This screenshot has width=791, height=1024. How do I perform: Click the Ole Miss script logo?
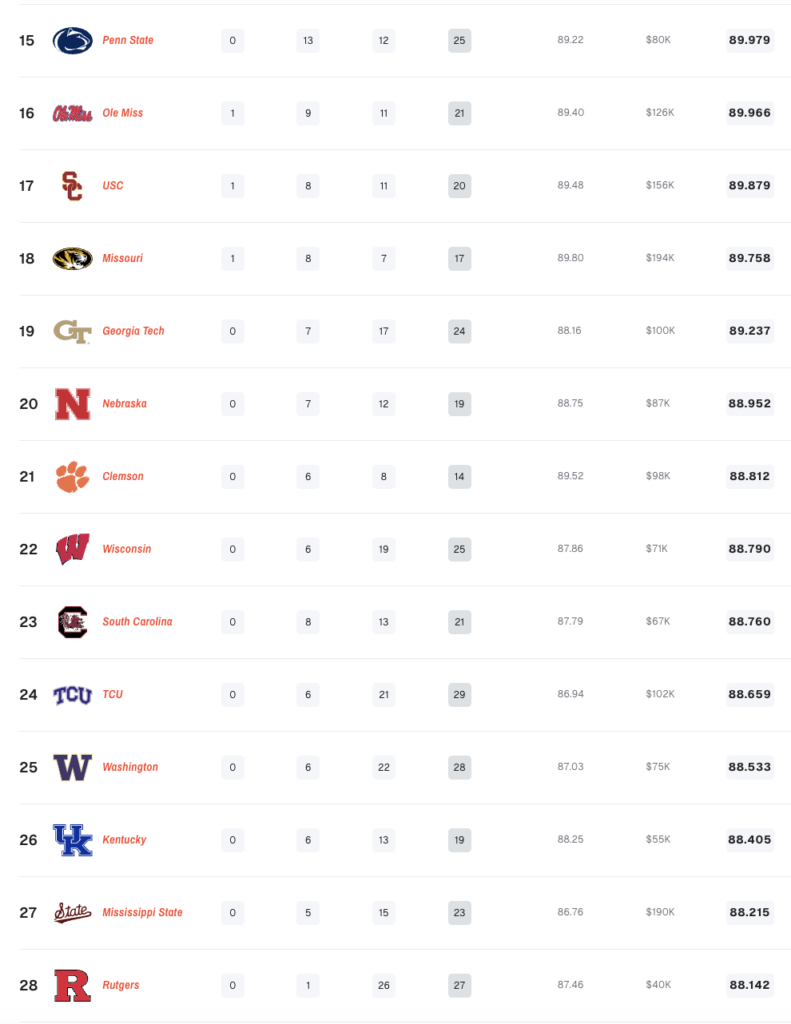tap(72, 114)
